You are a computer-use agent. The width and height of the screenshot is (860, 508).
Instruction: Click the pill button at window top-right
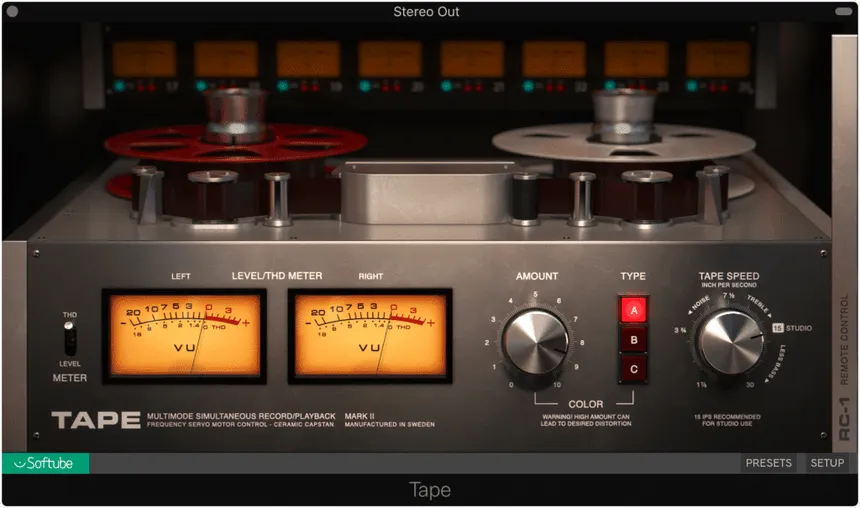coord(843,11)
